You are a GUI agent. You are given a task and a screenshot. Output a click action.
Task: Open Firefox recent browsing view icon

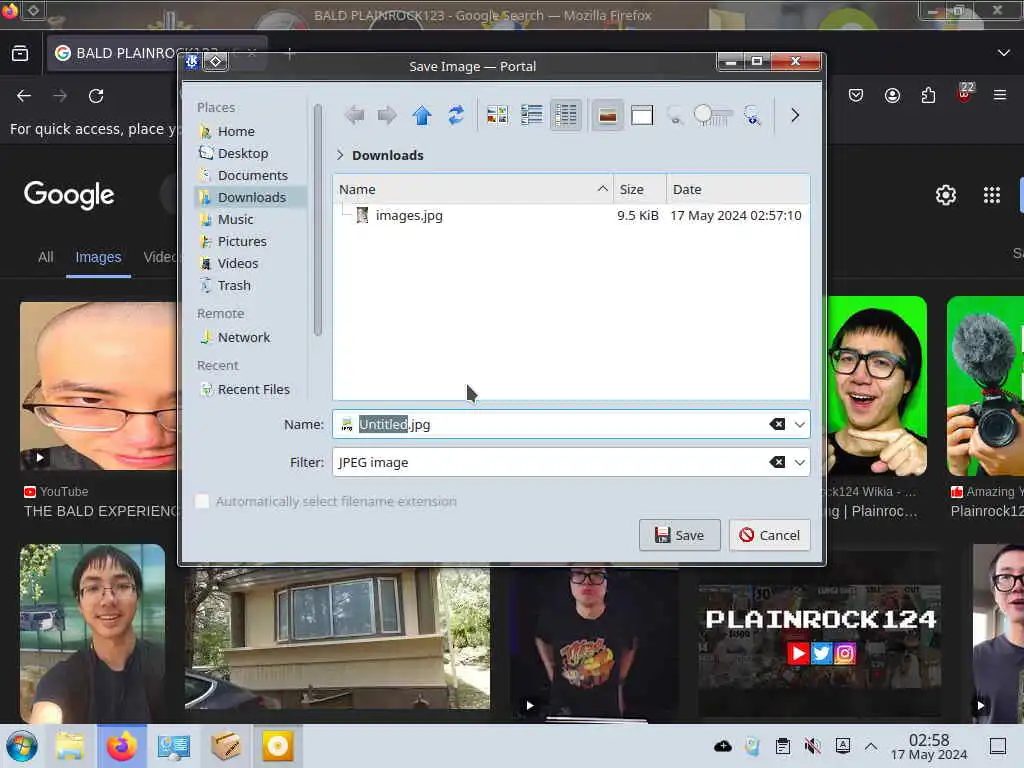coord(20,53)
